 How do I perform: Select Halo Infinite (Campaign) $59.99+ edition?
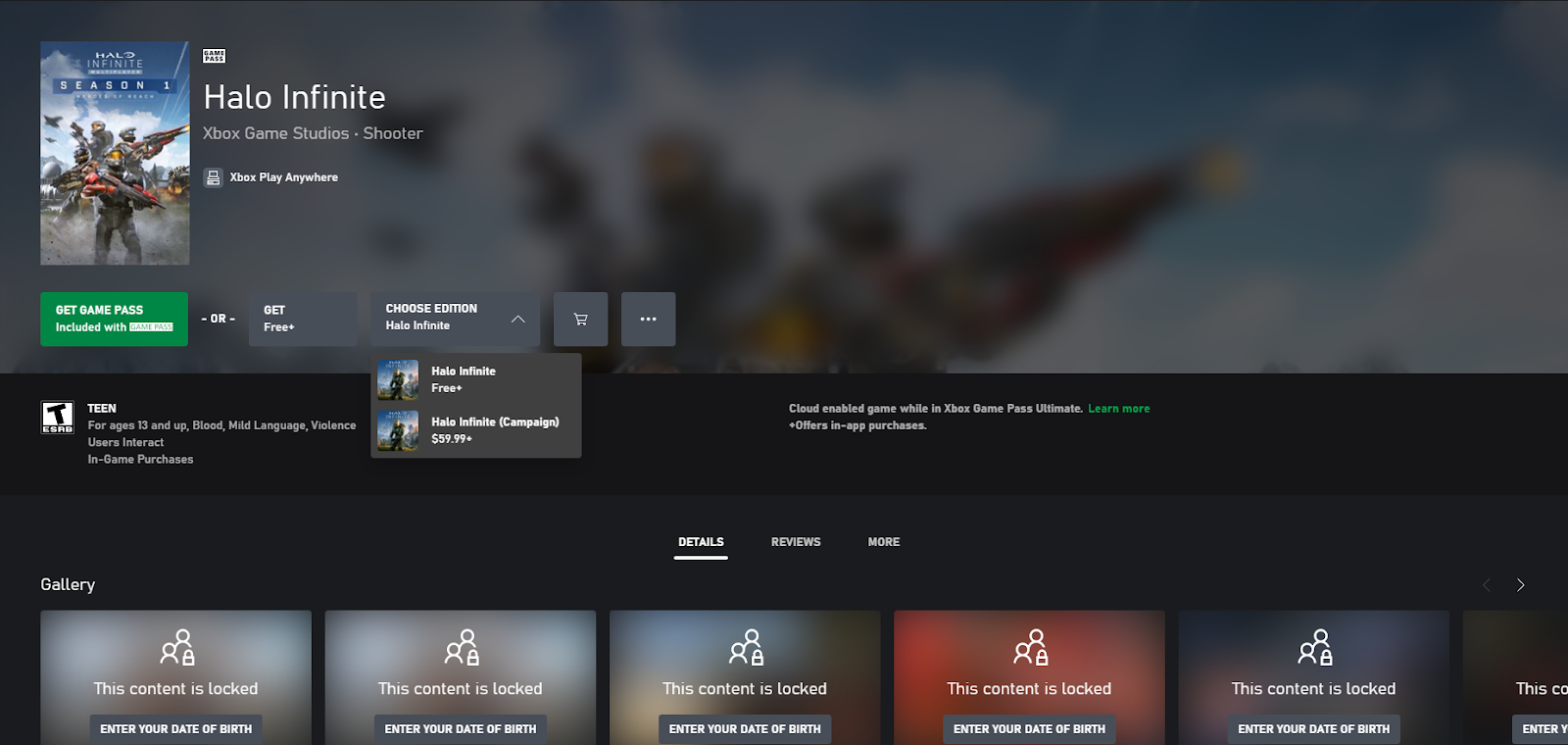point(476,430)
